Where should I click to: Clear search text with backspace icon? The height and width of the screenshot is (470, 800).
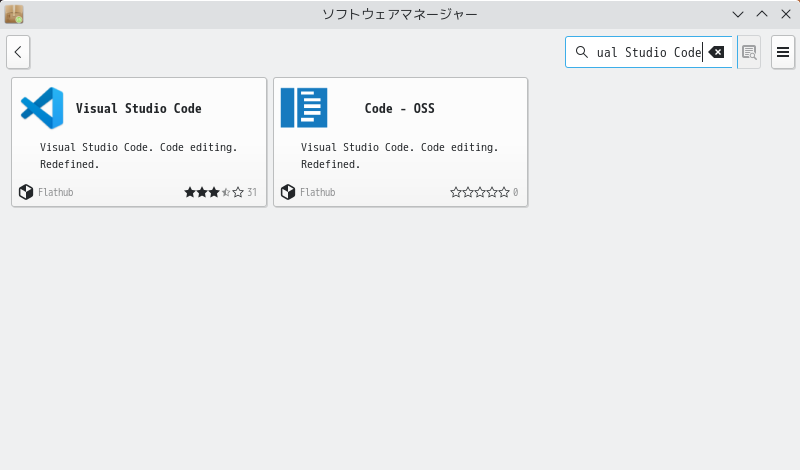716,52
